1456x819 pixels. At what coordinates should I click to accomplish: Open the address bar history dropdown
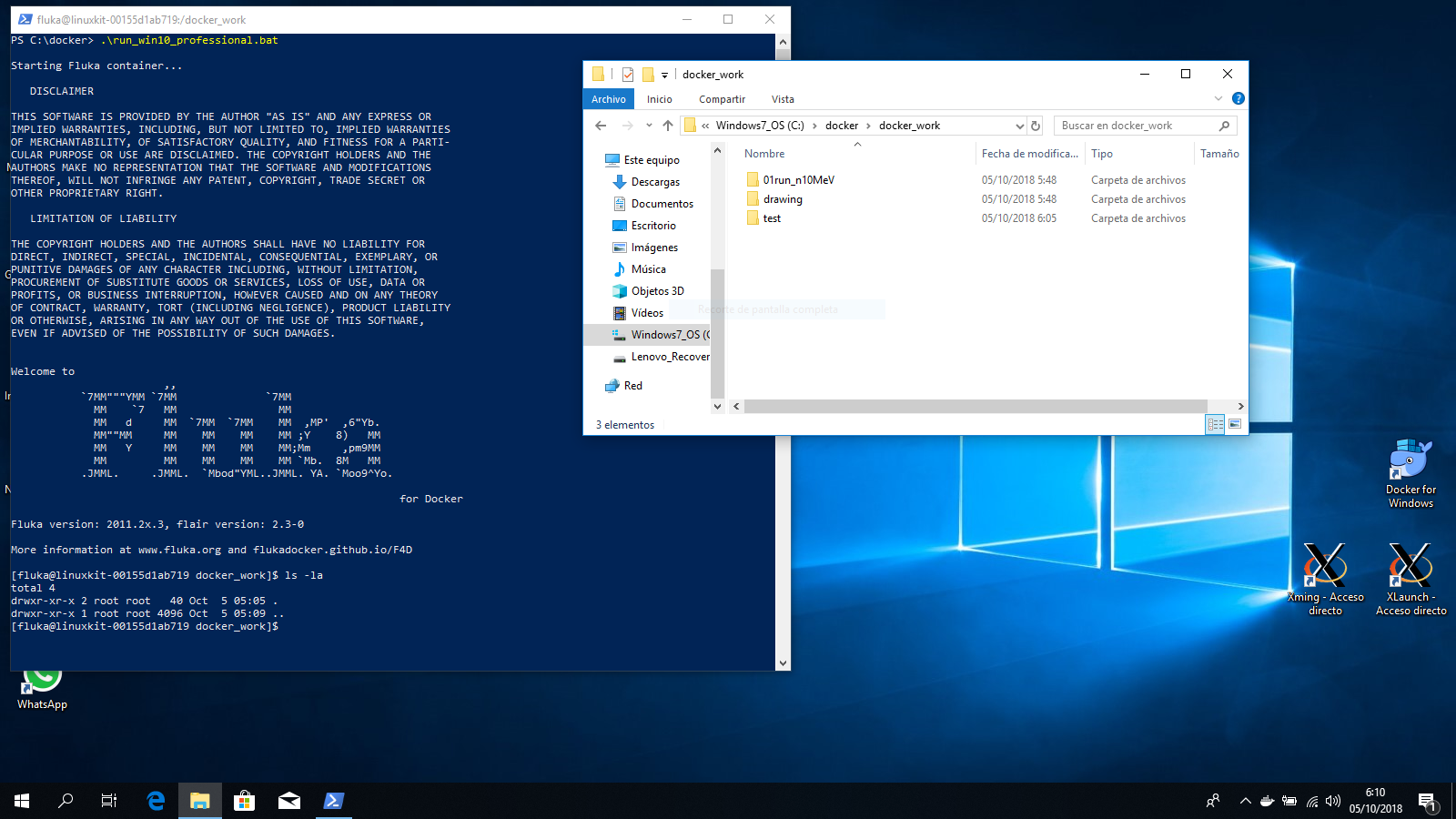click(1020, 126)
